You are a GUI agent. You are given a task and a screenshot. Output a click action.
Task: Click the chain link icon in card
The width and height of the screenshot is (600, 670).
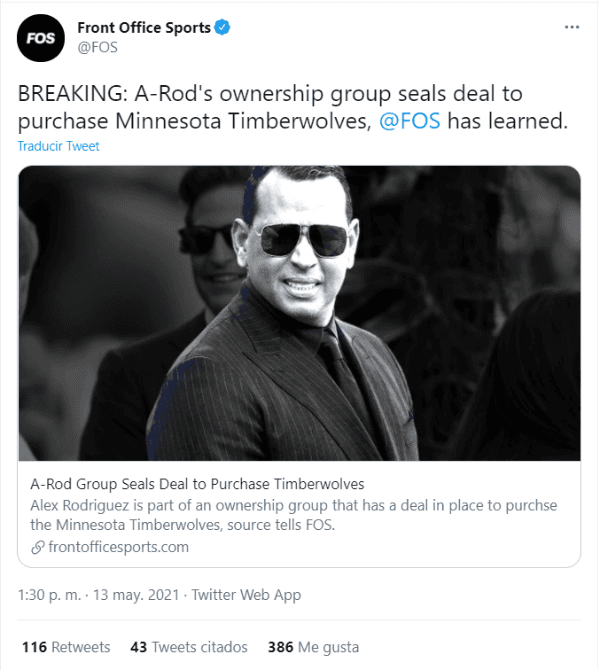(39, 547)
